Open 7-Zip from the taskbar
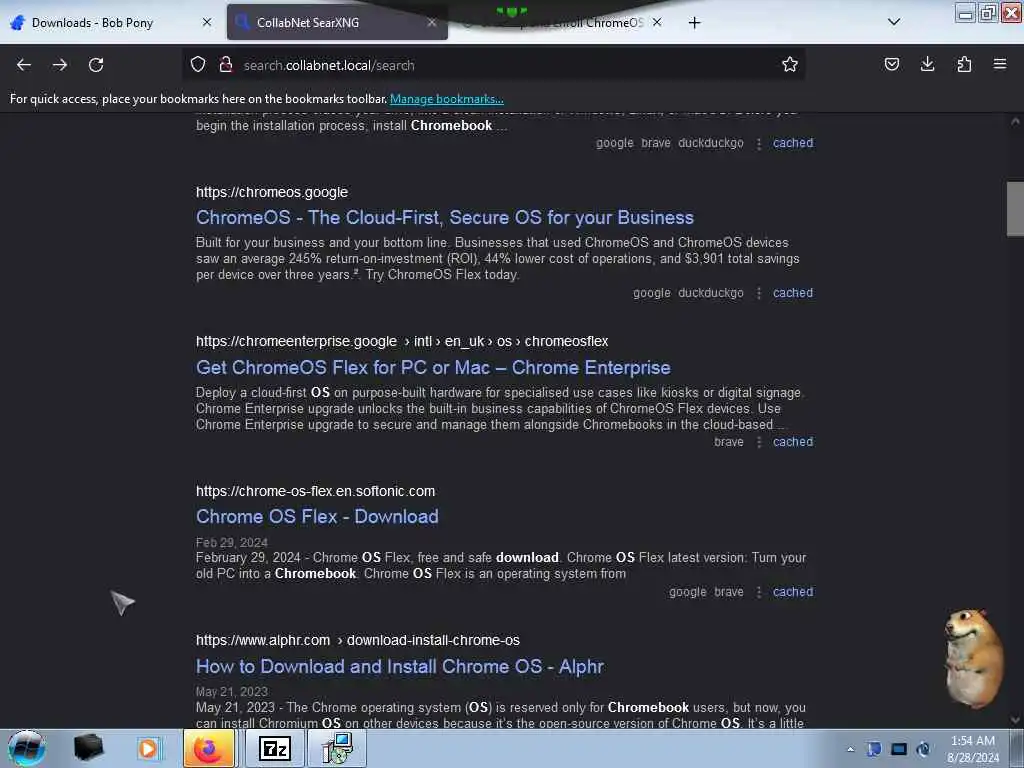The width and height of the screenshot is (1024, 768). 274,748
